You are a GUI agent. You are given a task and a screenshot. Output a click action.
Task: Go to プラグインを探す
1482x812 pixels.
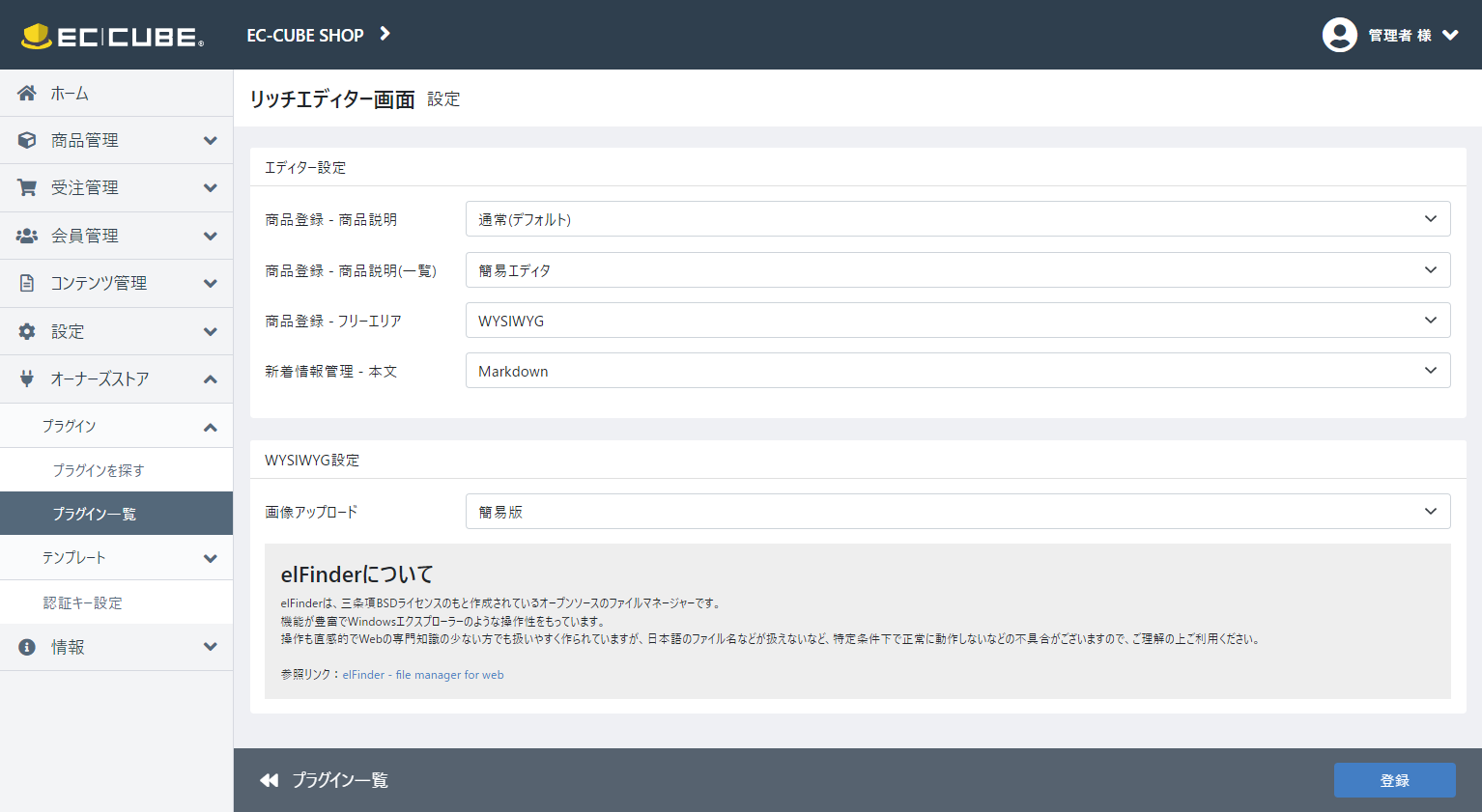(116, 470)
